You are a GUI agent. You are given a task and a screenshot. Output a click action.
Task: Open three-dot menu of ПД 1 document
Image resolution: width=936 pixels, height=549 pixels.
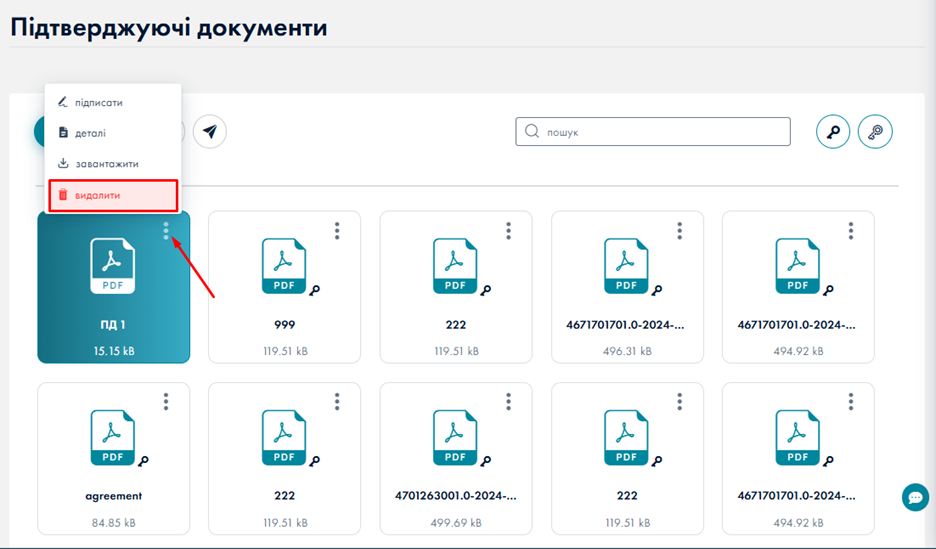[x=166, y=231]
